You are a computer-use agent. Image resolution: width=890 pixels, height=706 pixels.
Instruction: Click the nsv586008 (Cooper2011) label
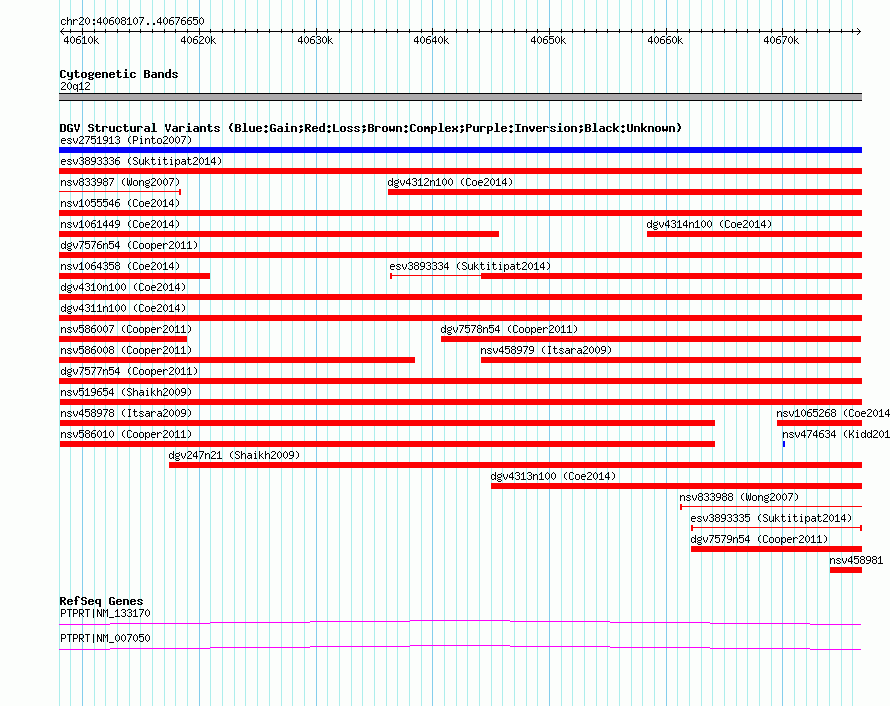coord(126,350)
